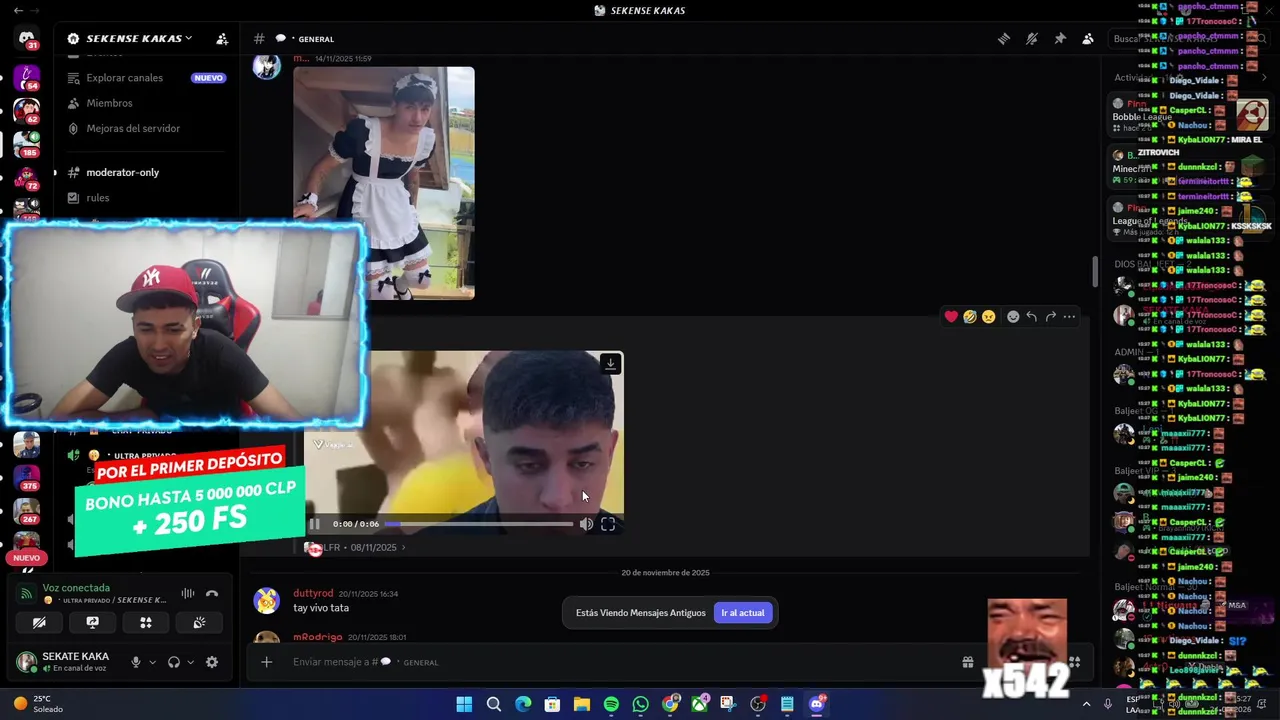Open weather widget showing 25°C Soleado

pyautogui.click(x=39, y=704)
